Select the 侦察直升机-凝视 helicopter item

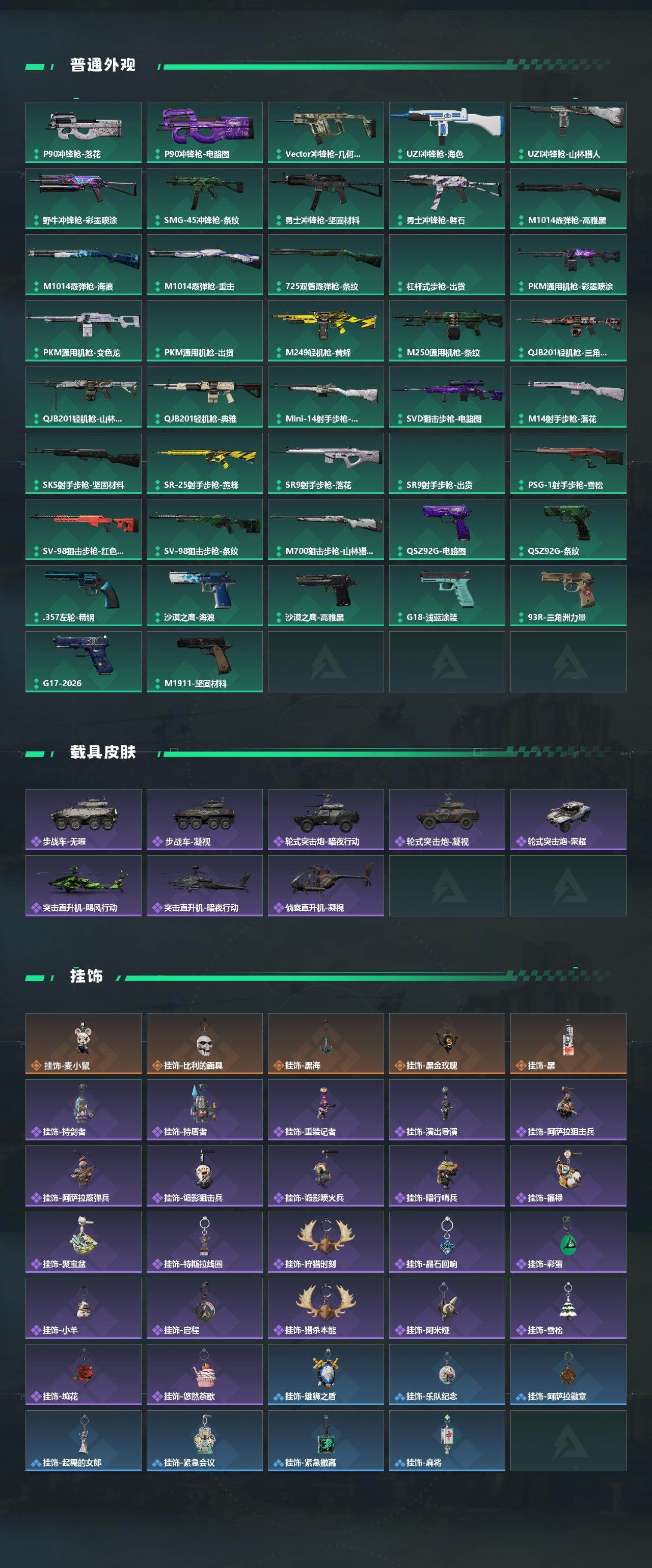[x=325, y=886]
